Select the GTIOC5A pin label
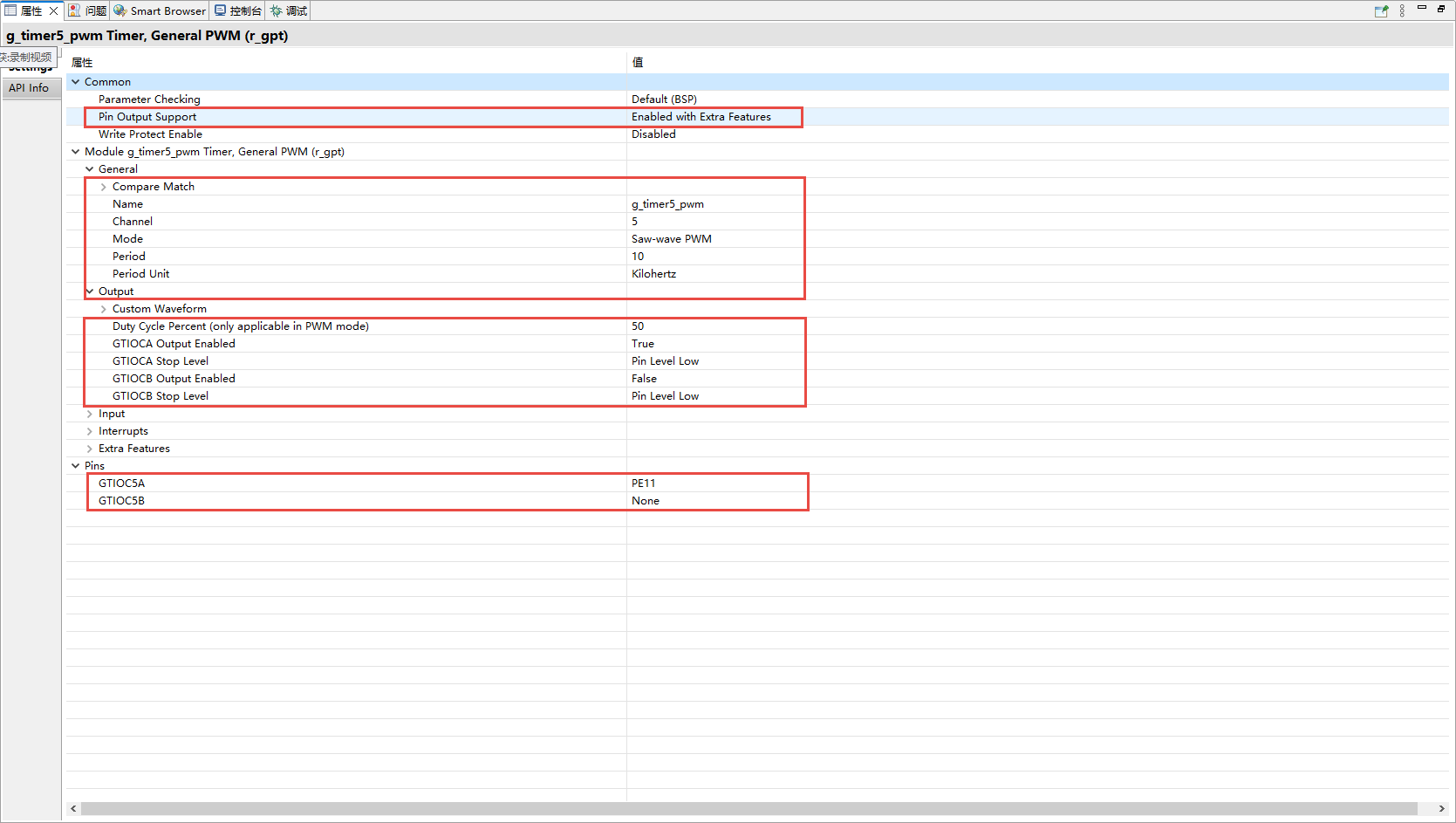The image size is (1456, 823). pyautogui.click(x=121, y=484)
